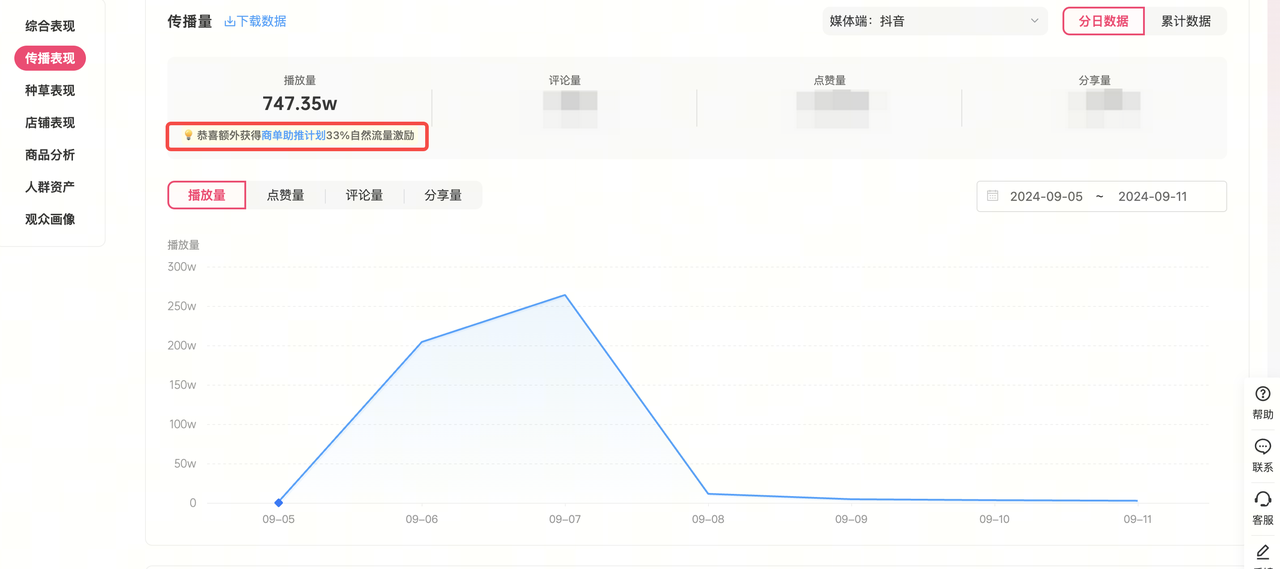Expand dropdown arrow next to 抖音

(x=1034, y=21)
